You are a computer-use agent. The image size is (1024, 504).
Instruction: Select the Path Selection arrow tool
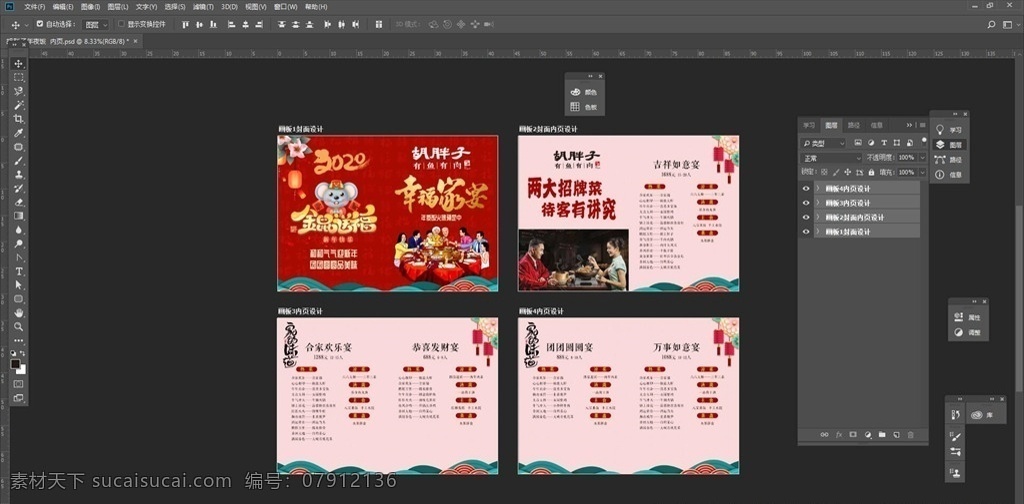click(19, 285)
